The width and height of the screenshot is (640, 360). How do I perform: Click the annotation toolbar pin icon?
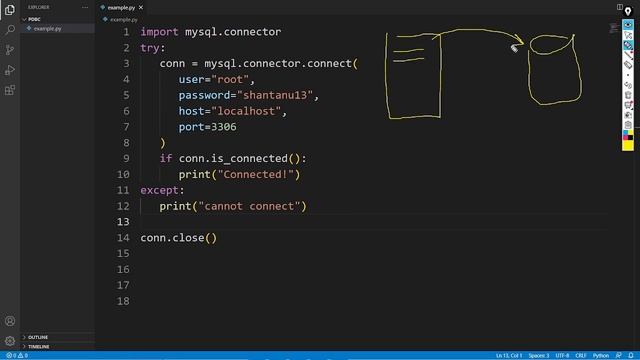tap(628, 11)
